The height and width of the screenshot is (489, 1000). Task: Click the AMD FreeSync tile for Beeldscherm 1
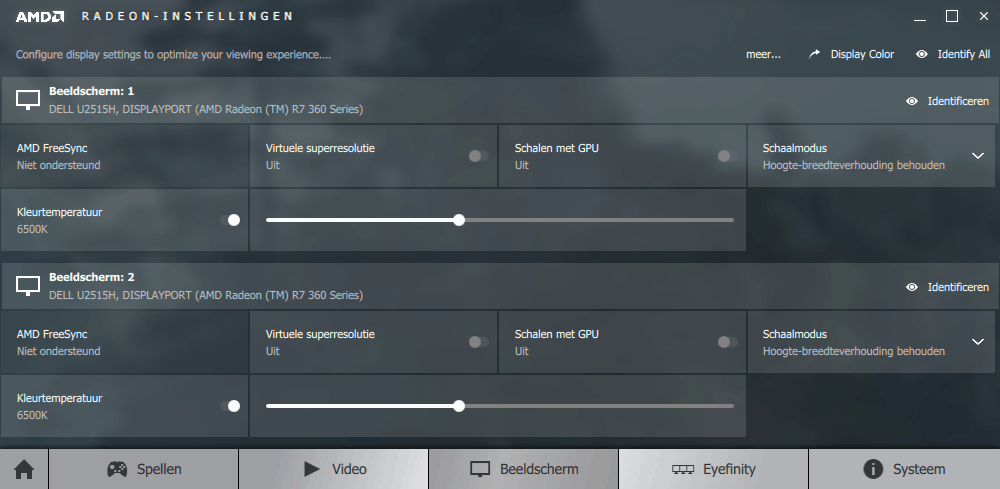[124, 156]
